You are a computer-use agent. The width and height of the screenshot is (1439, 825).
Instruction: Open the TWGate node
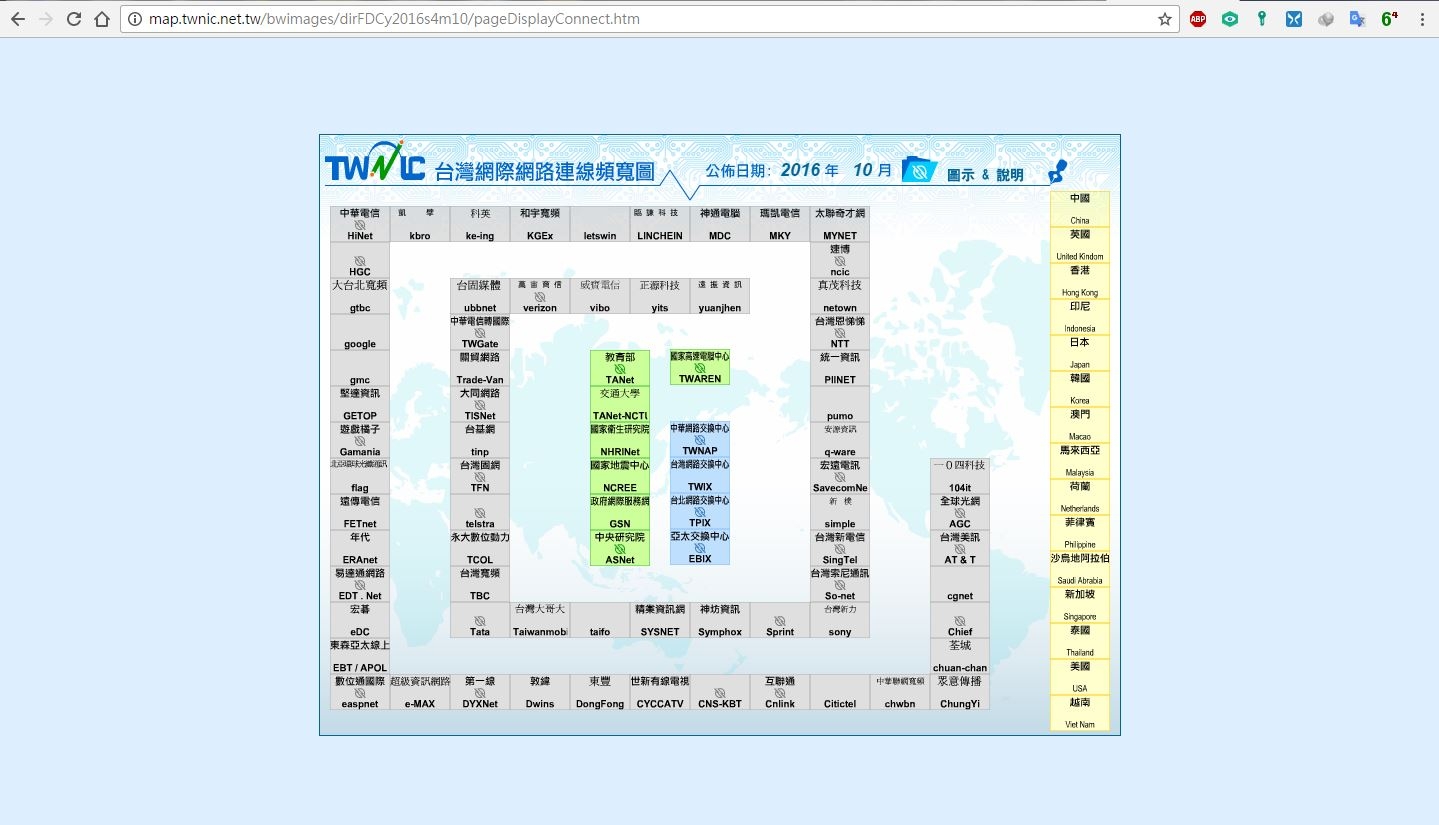(480, 332)
